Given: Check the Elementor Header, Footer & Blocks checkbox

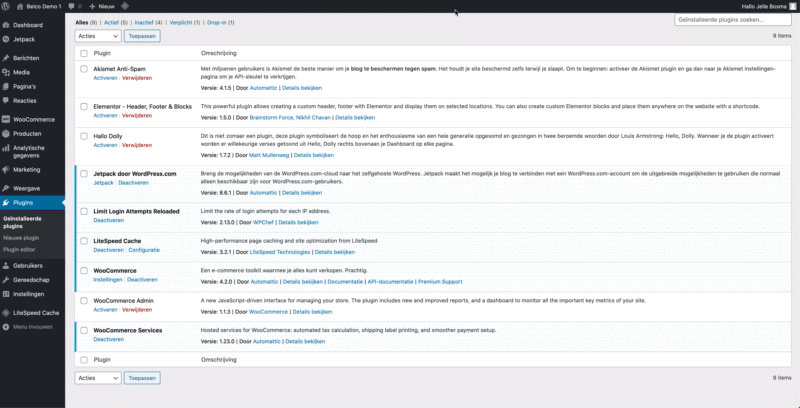Looking at the screenshot, I should (84, 107).
